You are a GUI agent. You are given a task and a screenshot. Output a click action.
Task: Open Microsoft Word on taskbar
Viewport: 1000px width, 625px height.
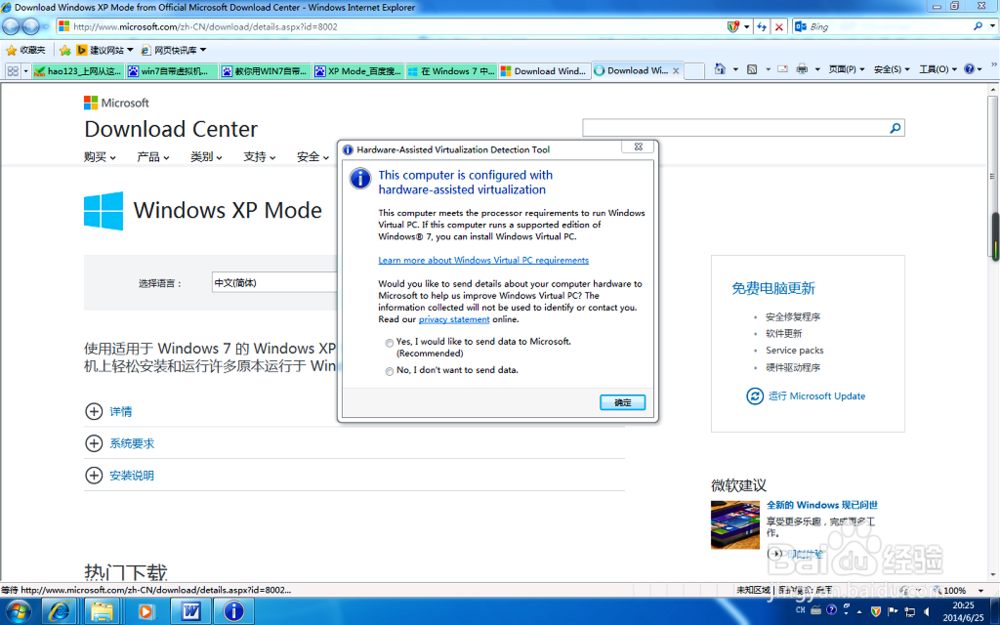191,612
